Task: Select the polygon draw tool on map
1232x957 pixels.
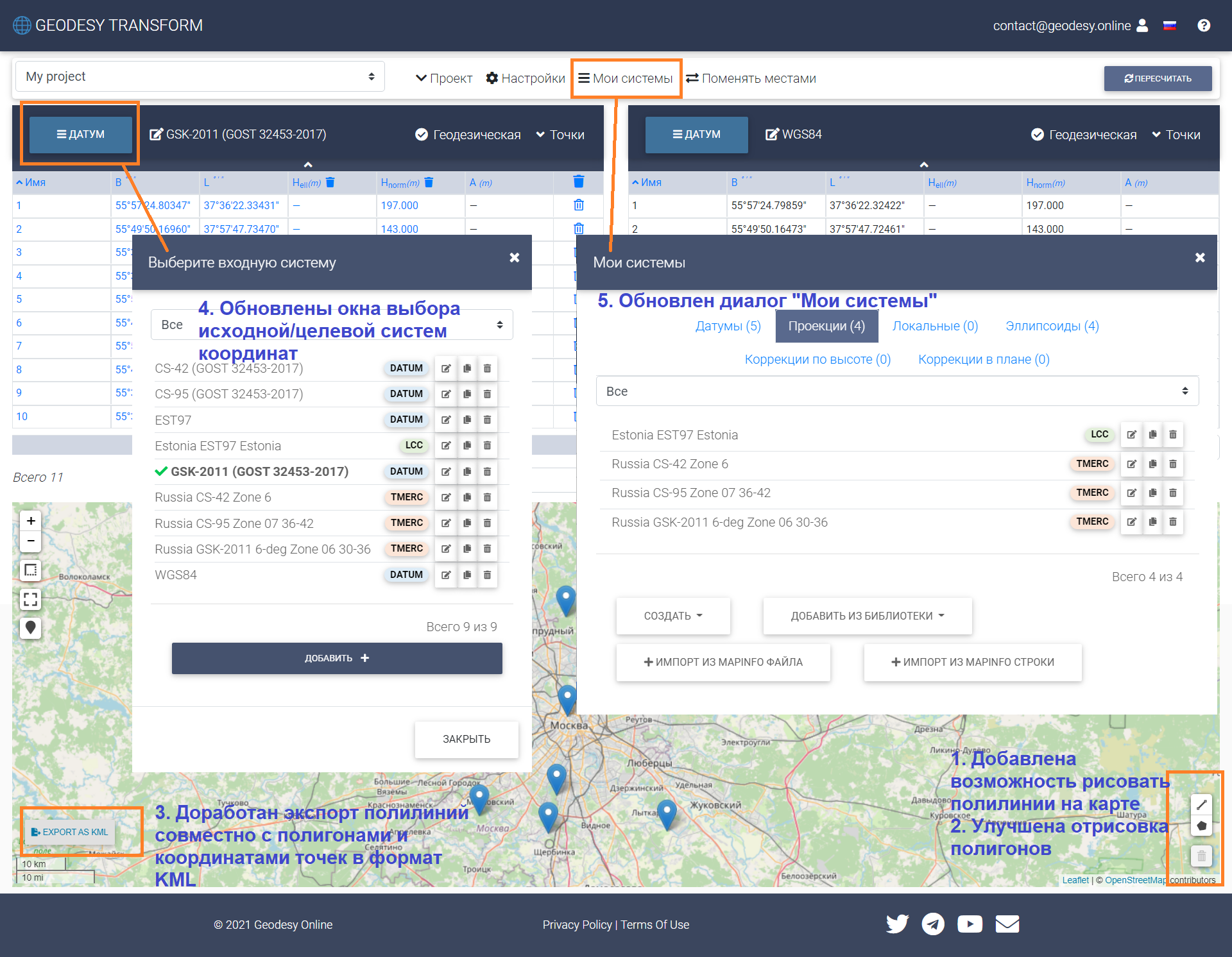Action: (1201, 826)
